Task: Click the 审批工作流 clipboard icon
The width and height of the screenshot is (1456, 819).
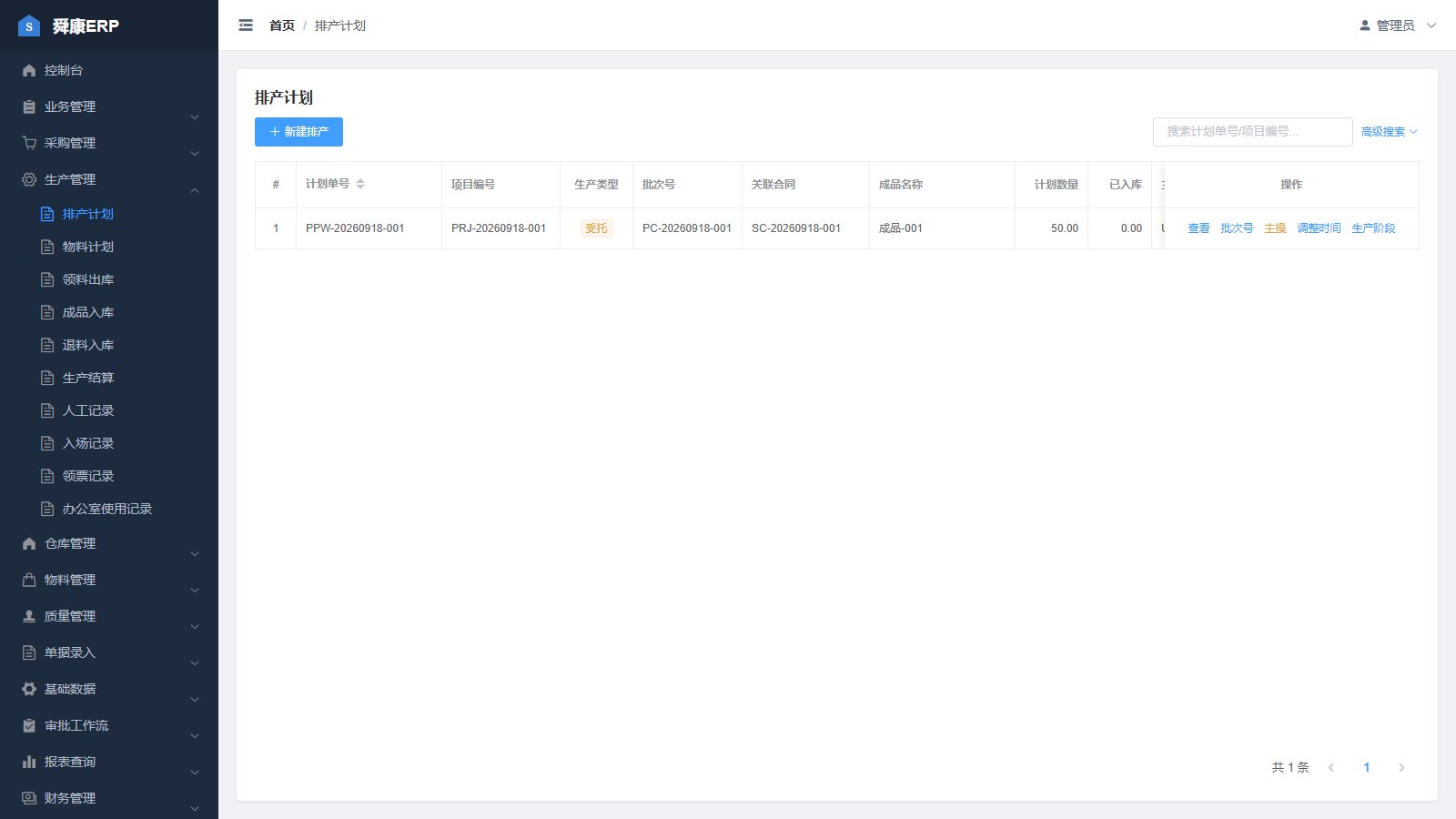Action: coord(29,725)
